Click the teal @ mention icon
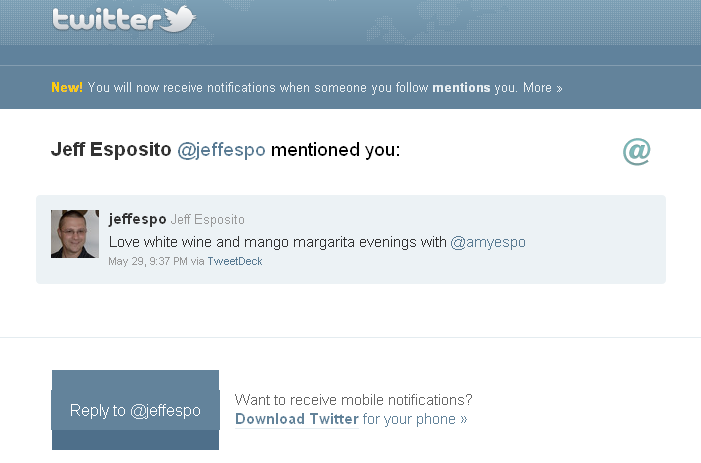 coord(637,152)
